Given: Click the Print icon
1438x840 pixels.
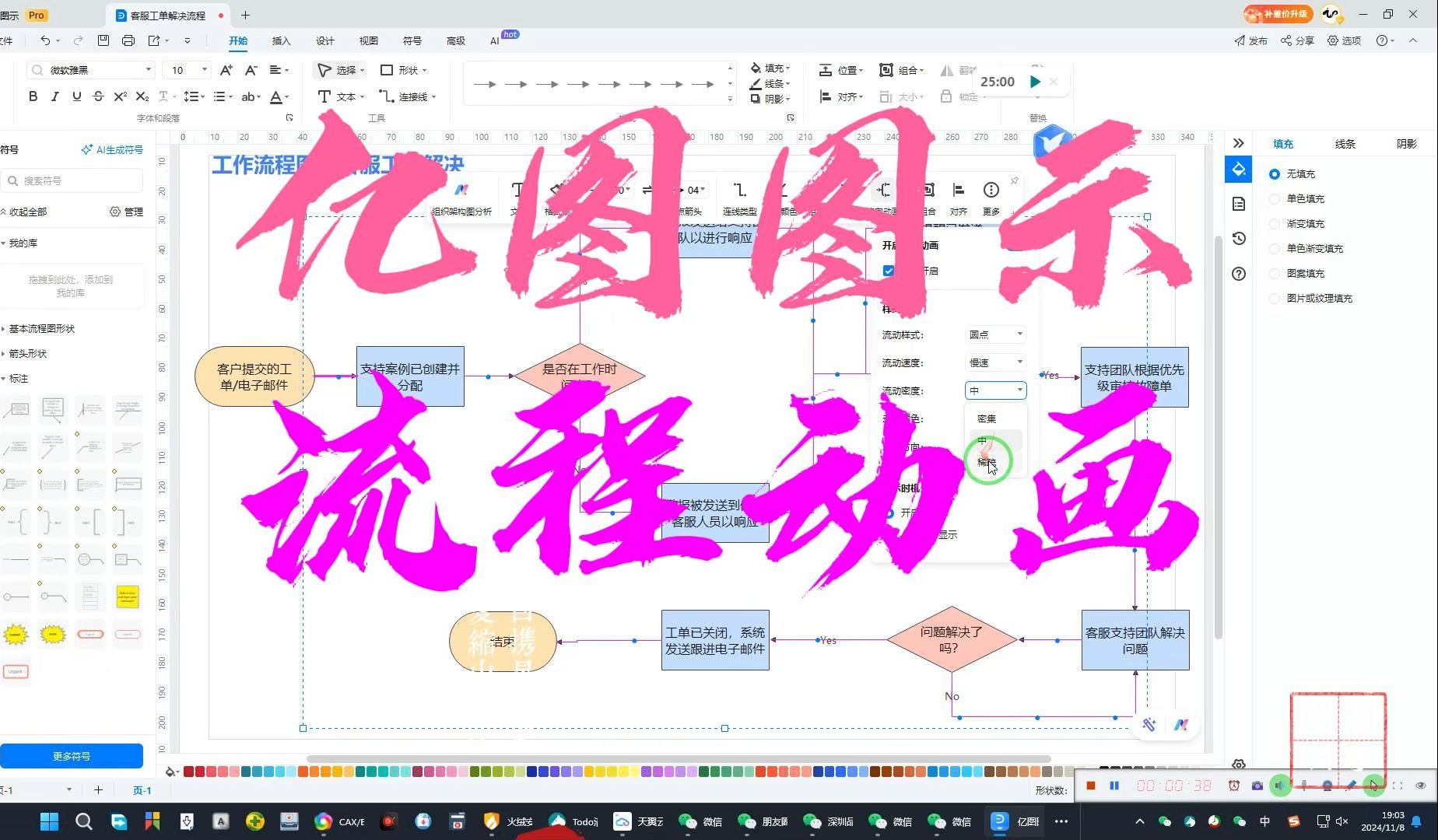Looking at the screenshot, I should (128, 40).
